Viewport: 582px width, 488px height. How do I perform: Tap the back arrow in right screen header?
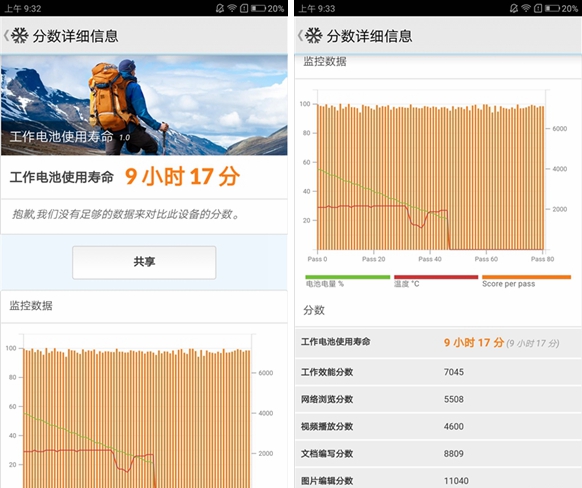pos(300,36)
